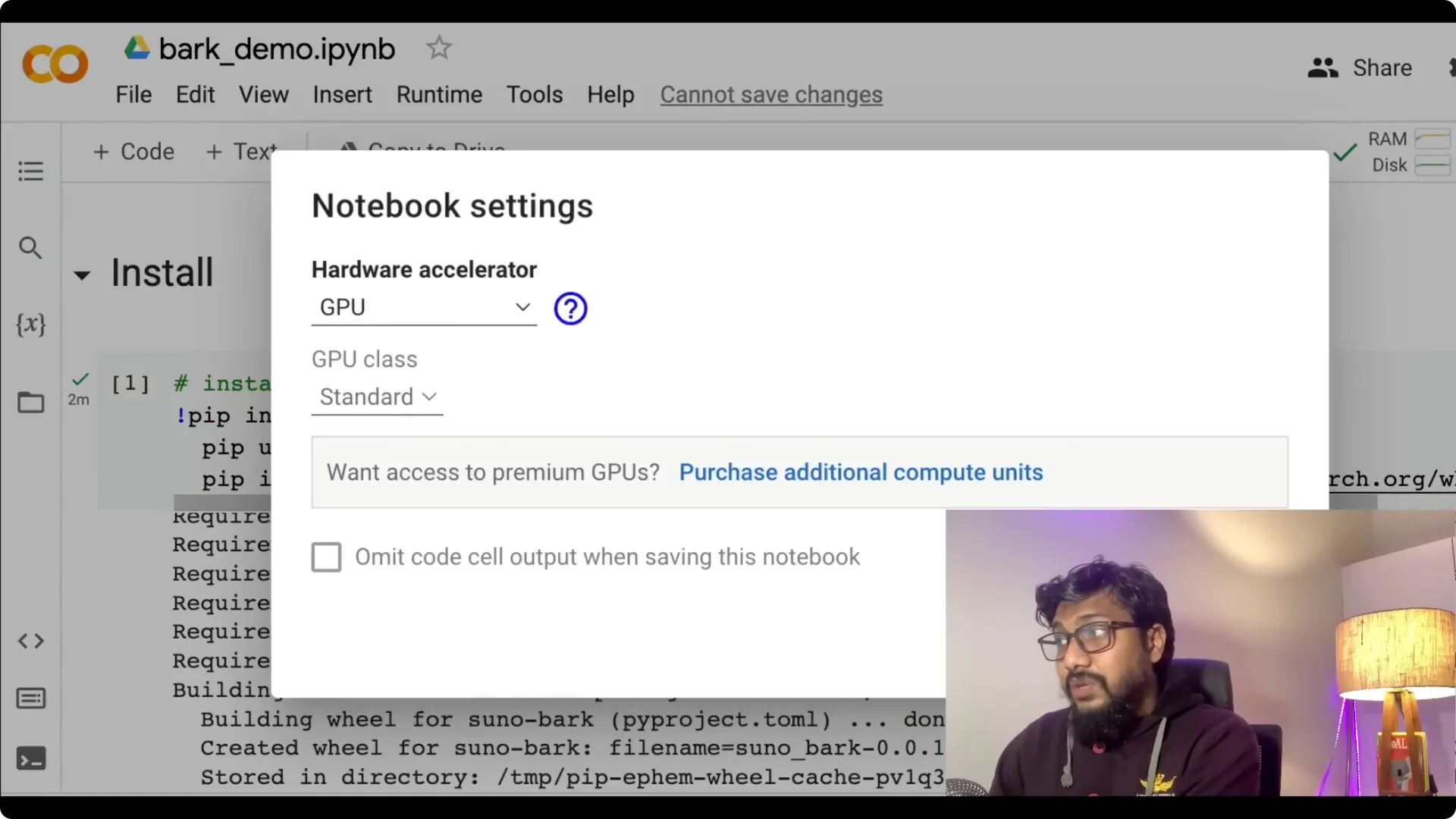The width and height of the screenshot is (1456, 819).
Task: Open the Files browser panel
Action: [30, 403]
